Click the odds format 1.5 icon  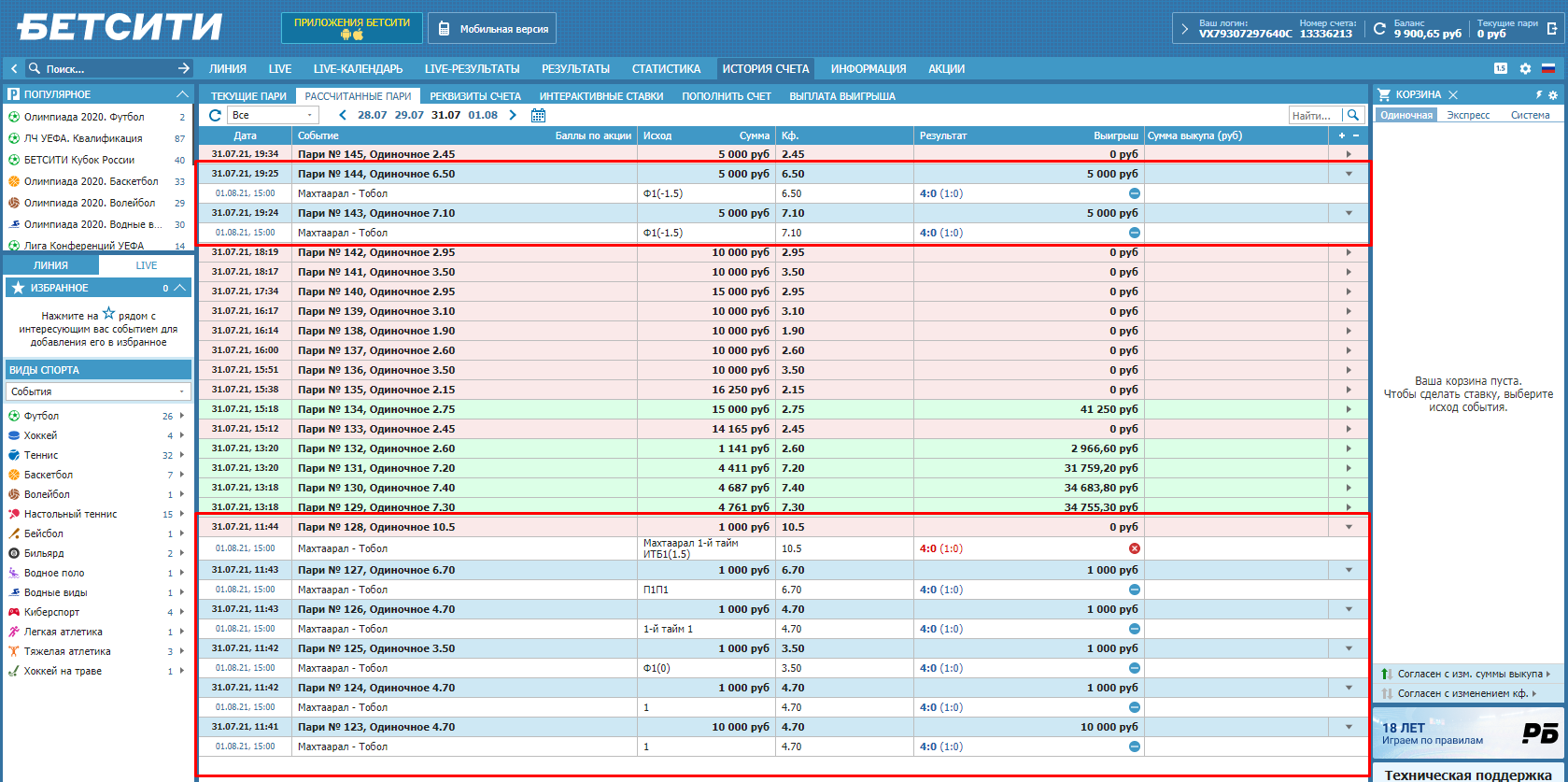(x=1501, y=69)
